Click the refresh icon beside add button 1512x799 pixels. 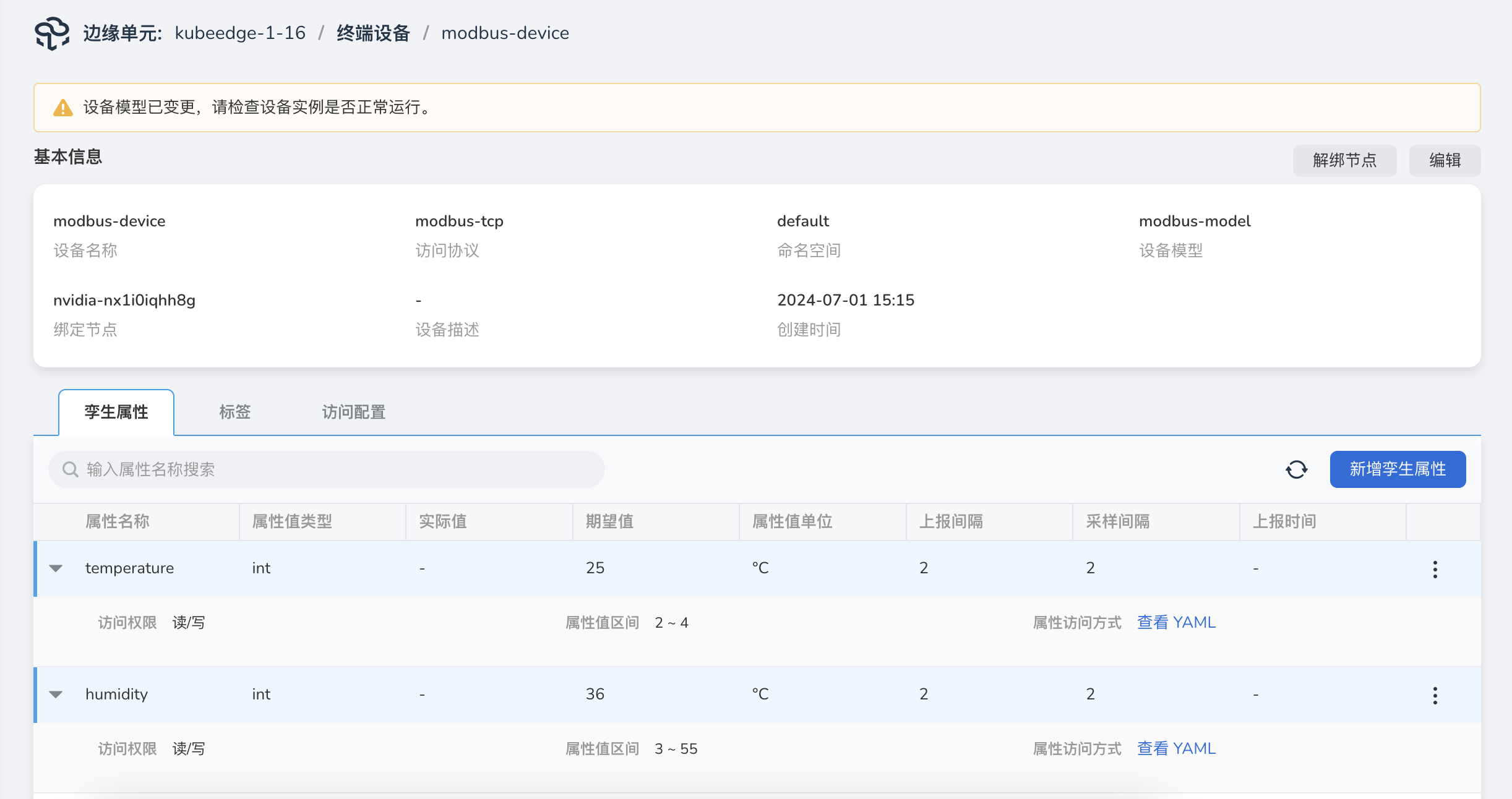pos(1296,469)
